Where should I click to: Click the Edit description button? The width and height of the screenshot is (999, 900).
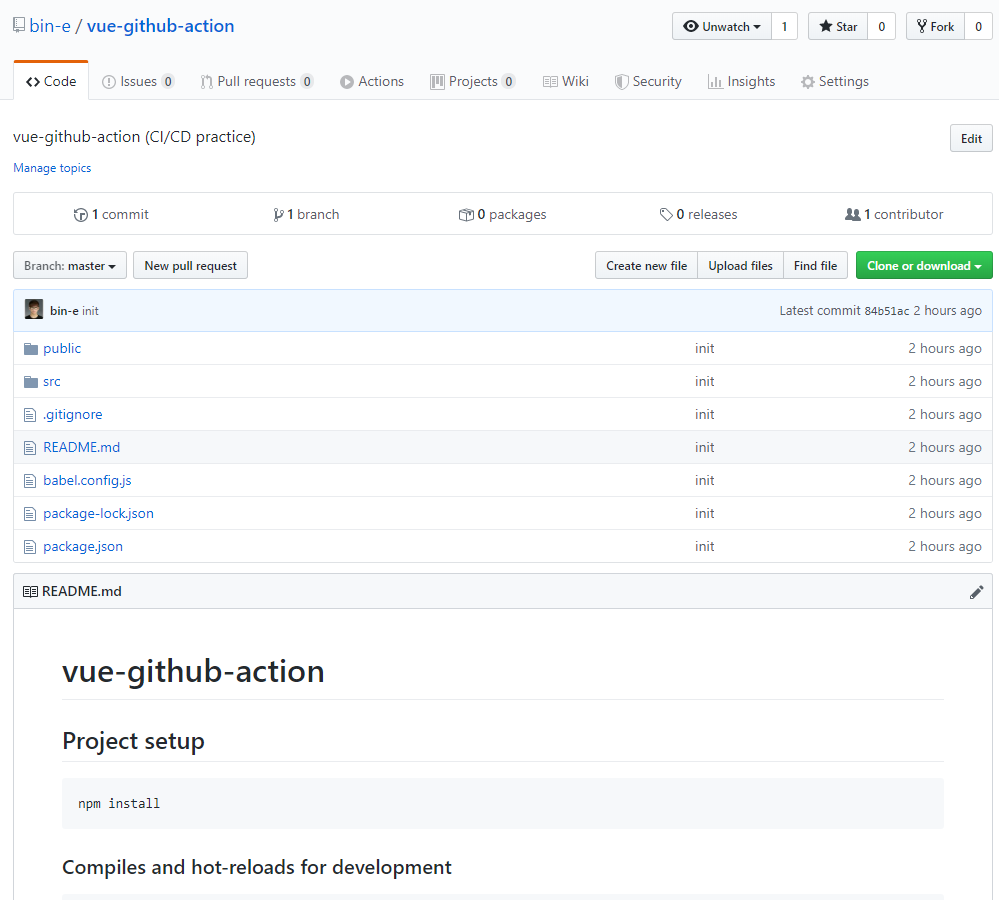pyautogui.click(x=971, y=138)
